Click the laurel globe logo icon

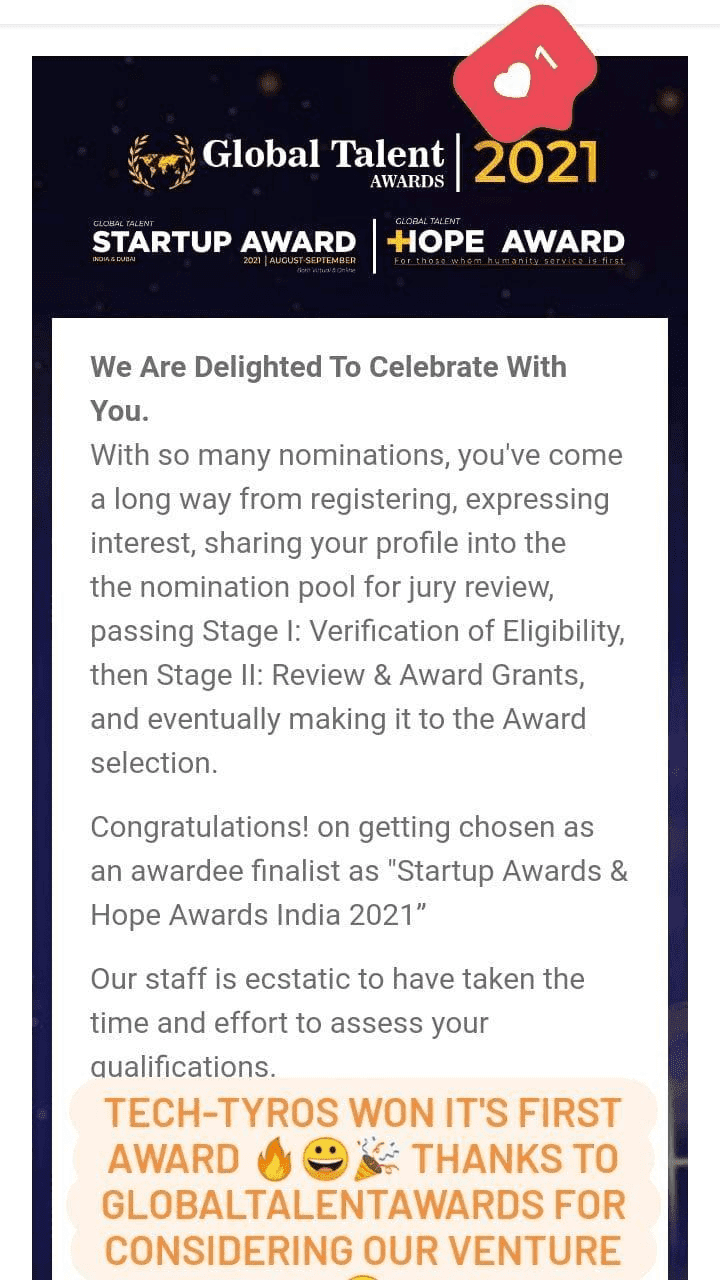(162, 161)
